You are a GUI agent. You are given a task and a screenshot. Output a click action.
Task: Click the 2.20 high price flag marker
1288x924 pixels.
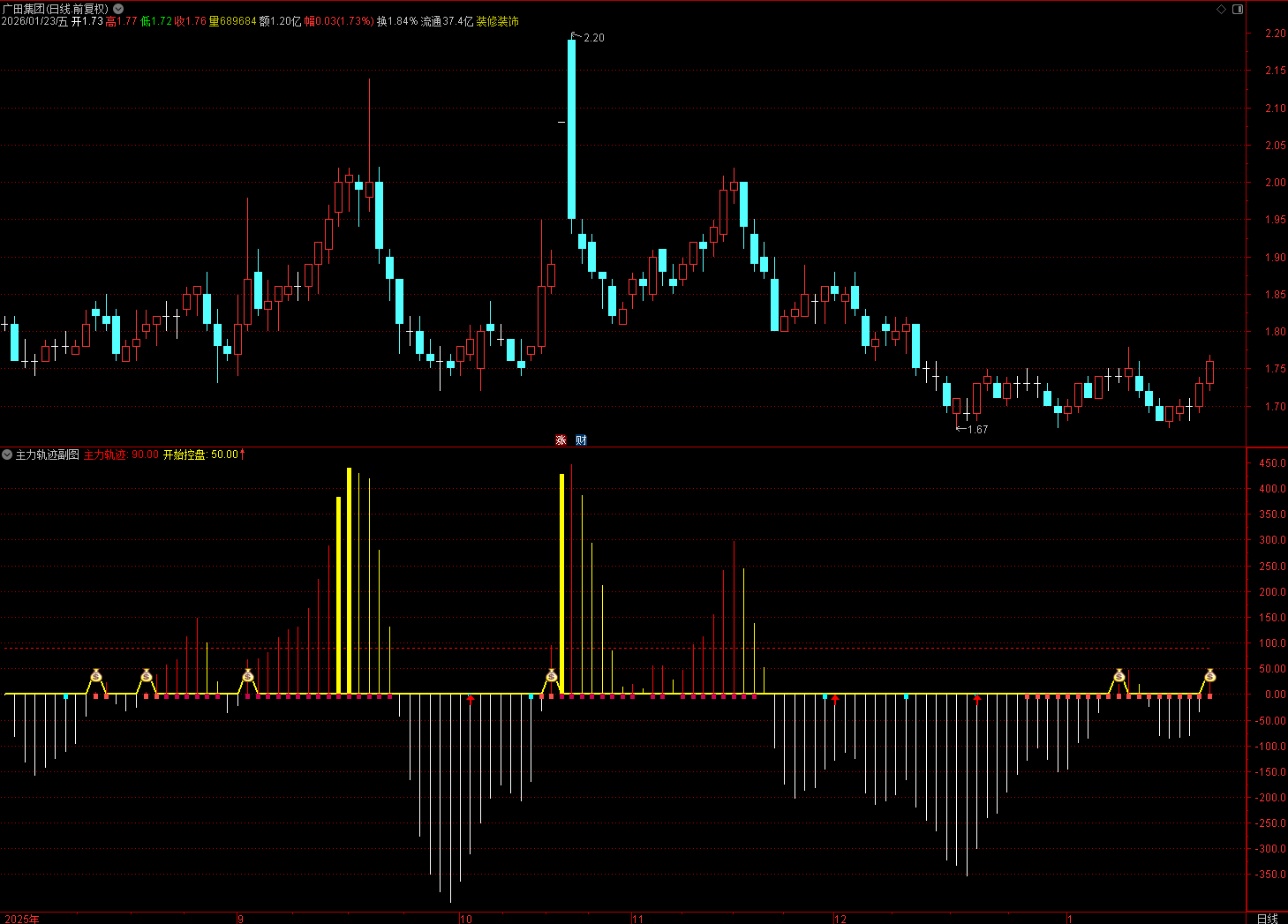[x=588, y=37]
